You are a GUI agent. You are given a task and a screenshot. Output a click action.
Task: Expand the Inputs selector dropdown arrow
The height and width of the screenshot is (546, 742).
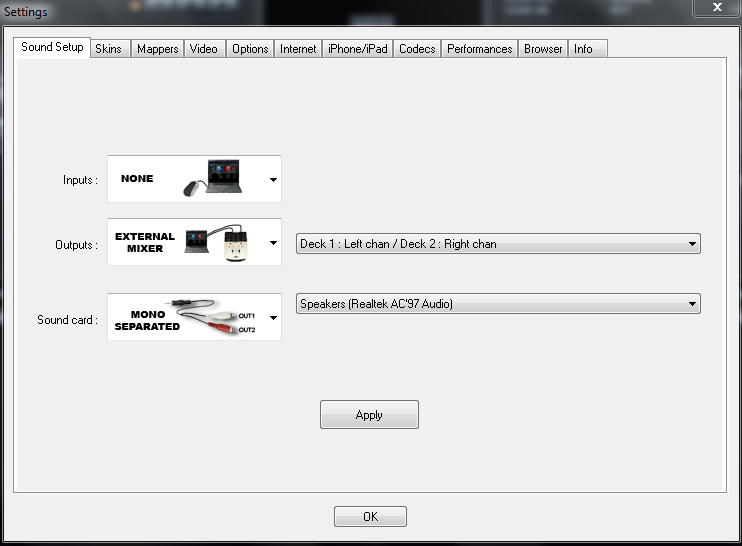coord(273,180)
